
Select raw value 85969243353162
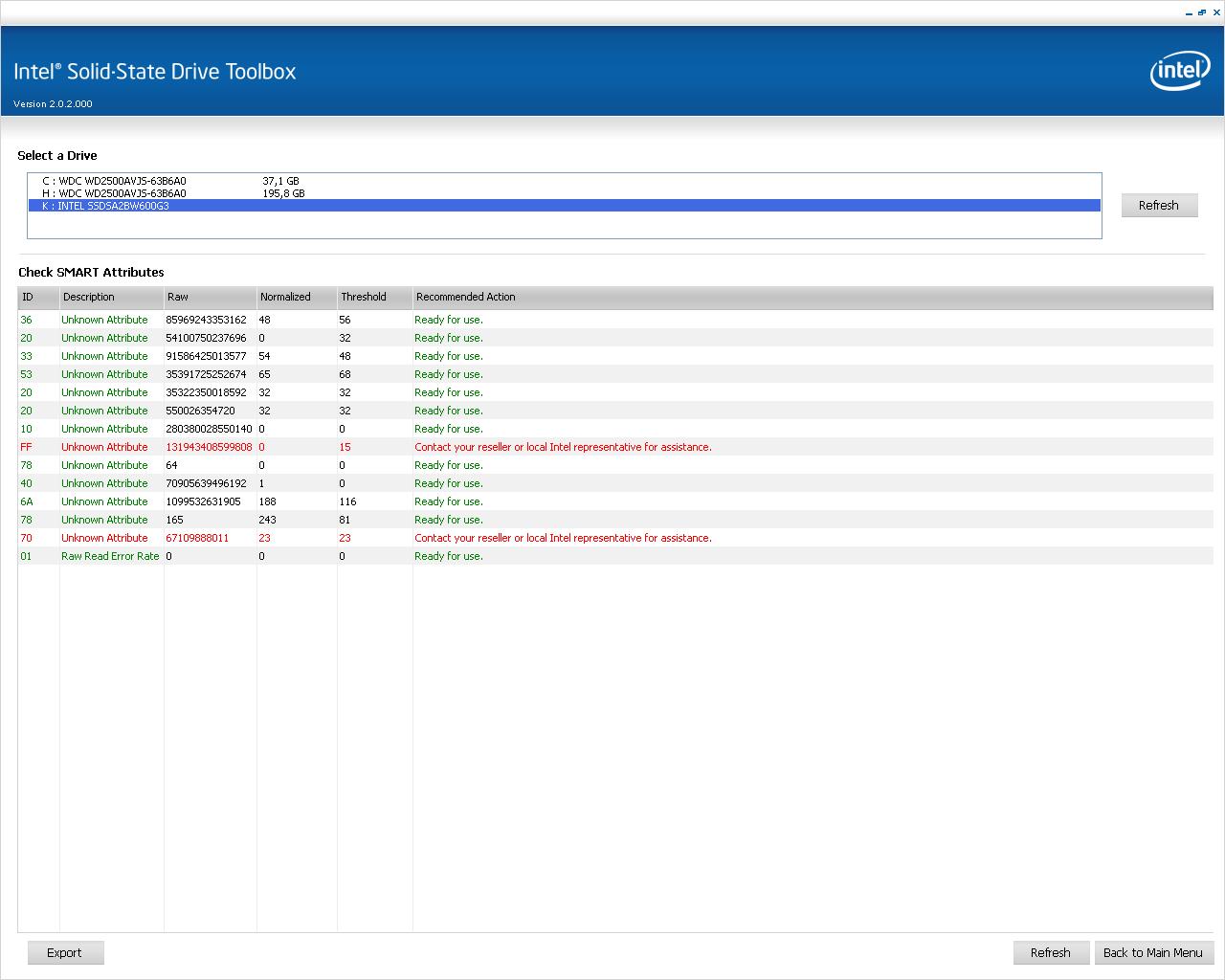(206, 320)
